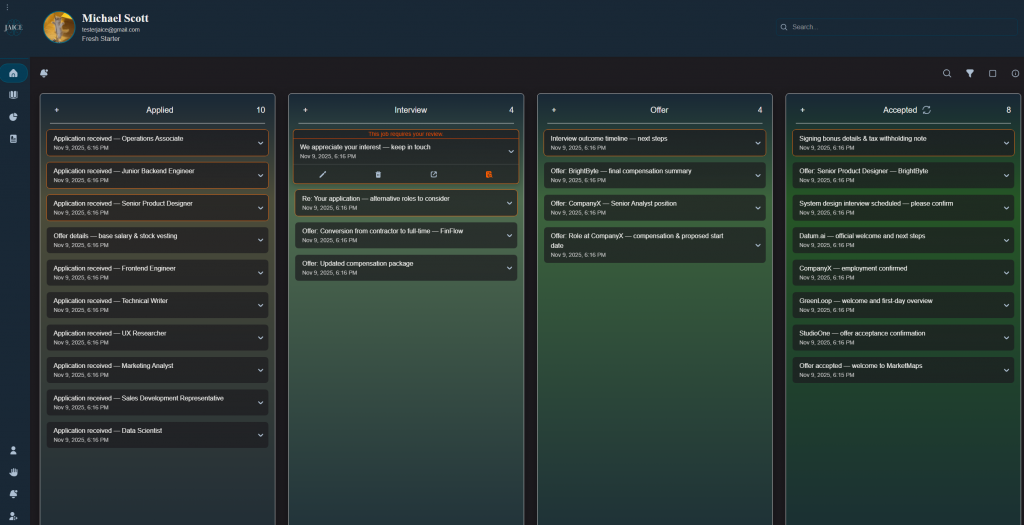Click the magnifier icon above the Offer column
This screenshot has width=1024, height=525.
[947, 73]
